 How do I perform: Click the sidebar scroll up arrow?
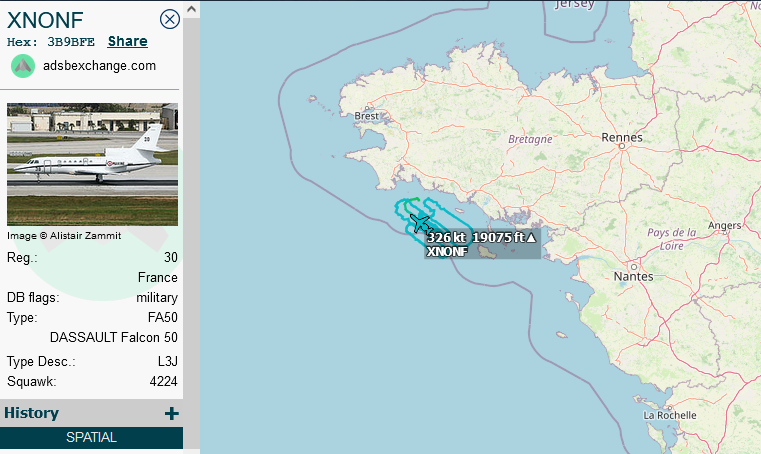[191, 9]
